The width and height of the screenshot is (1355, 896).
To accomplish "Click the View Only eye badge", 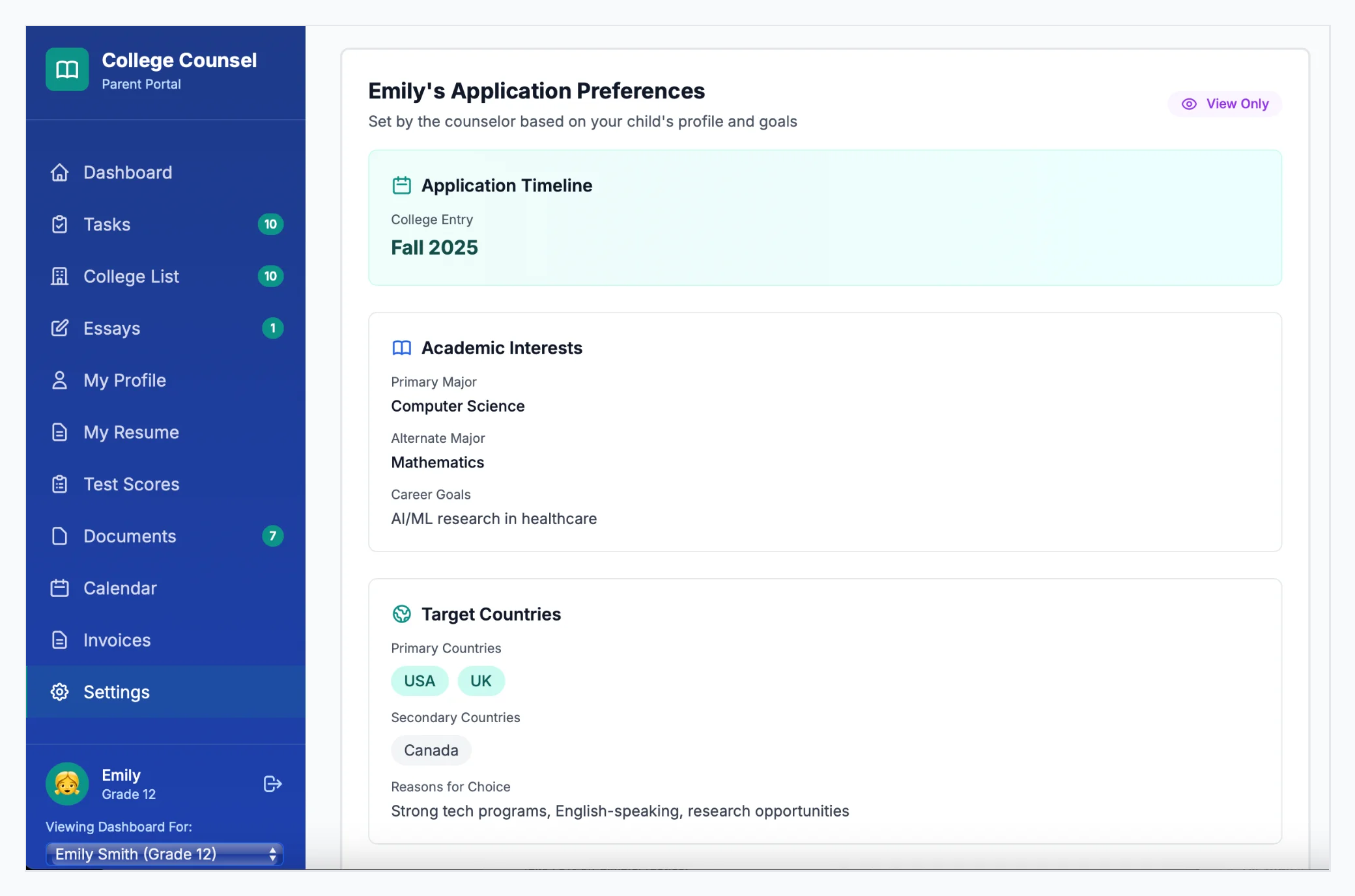I will pos(1225,104).
